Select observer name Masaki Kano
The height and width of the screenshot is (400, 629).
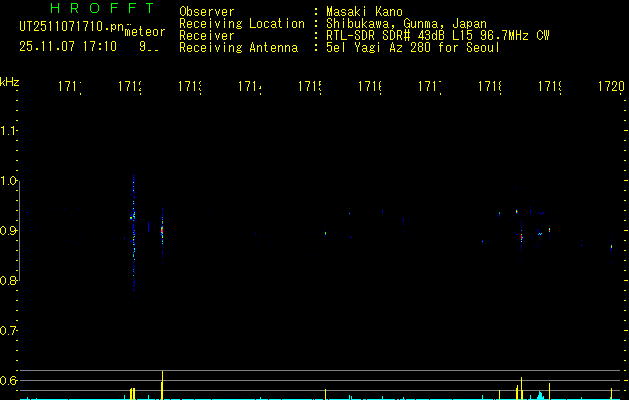tap(364, 11)
